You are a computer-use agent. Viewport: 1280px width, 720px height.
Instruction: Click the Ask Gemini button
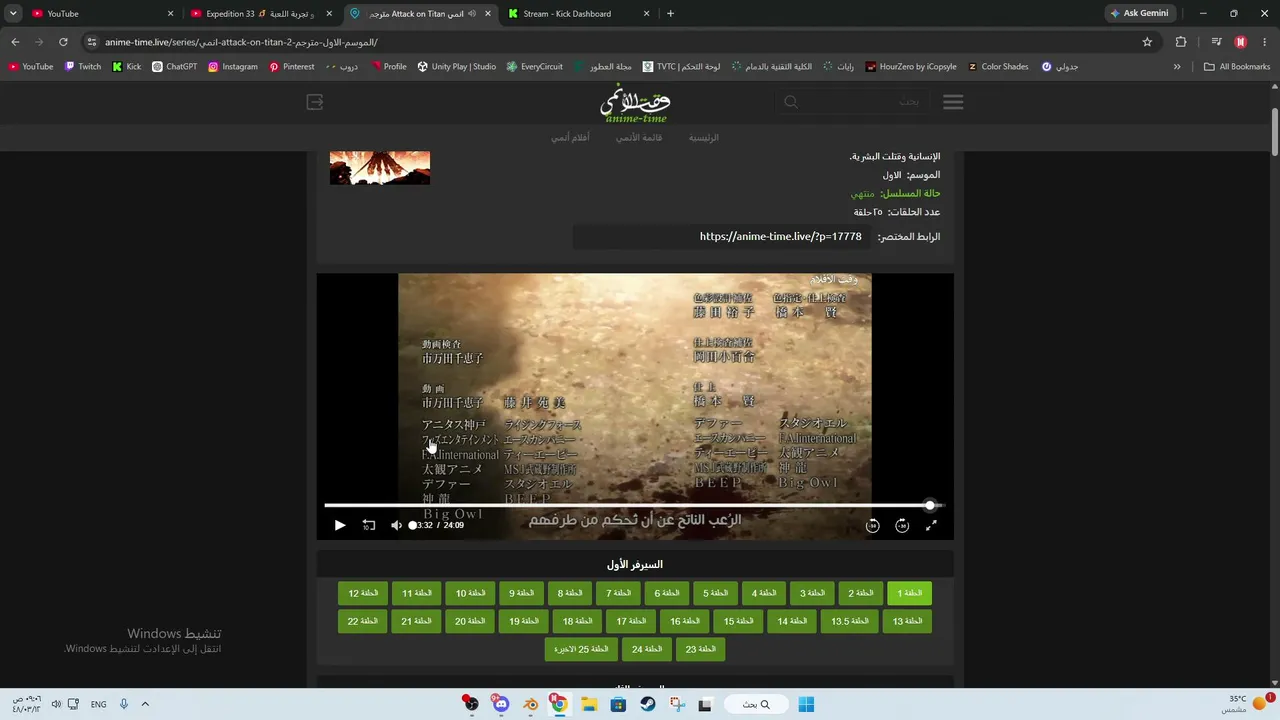1139,14
